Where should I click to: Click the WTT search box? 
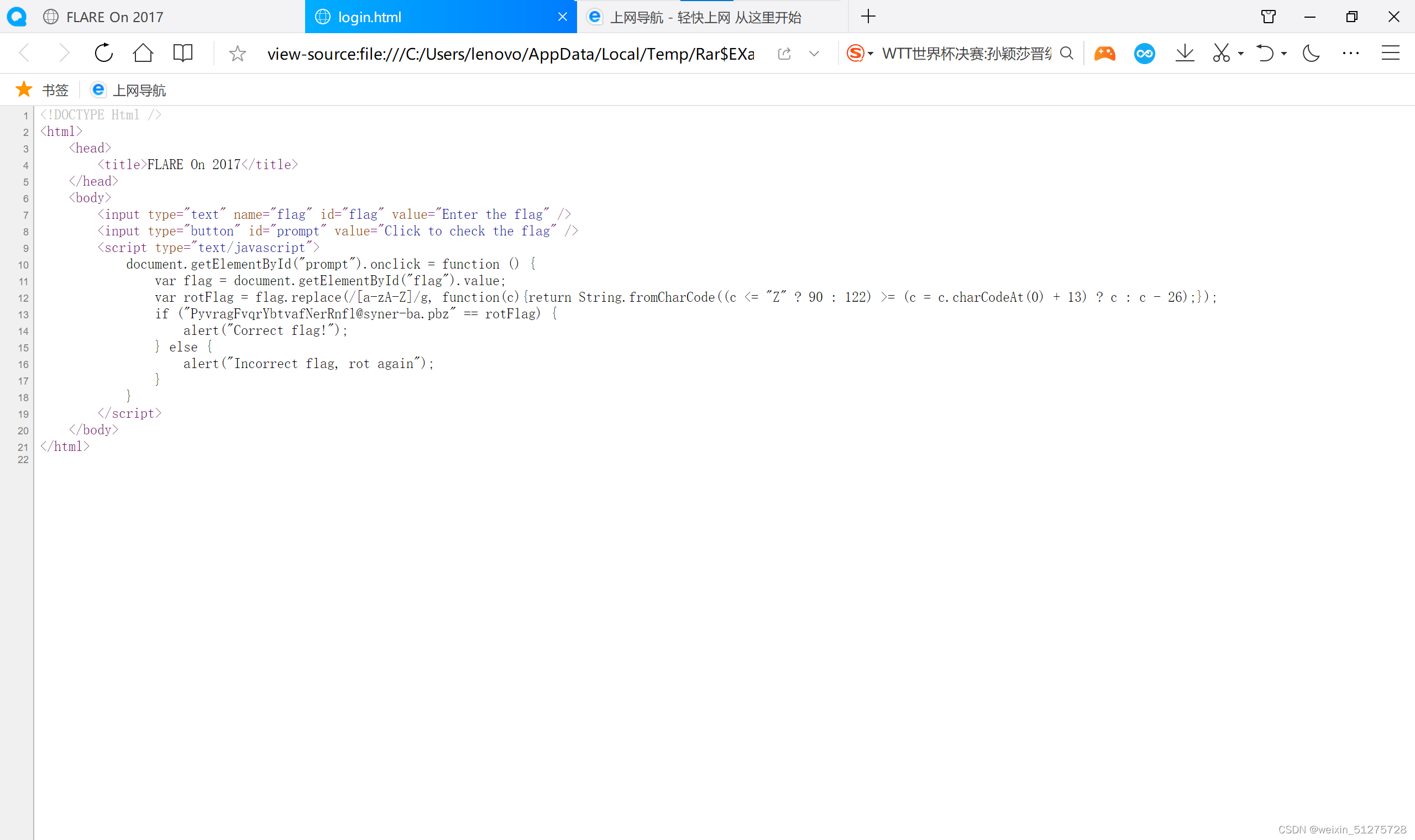pos(966,54)
